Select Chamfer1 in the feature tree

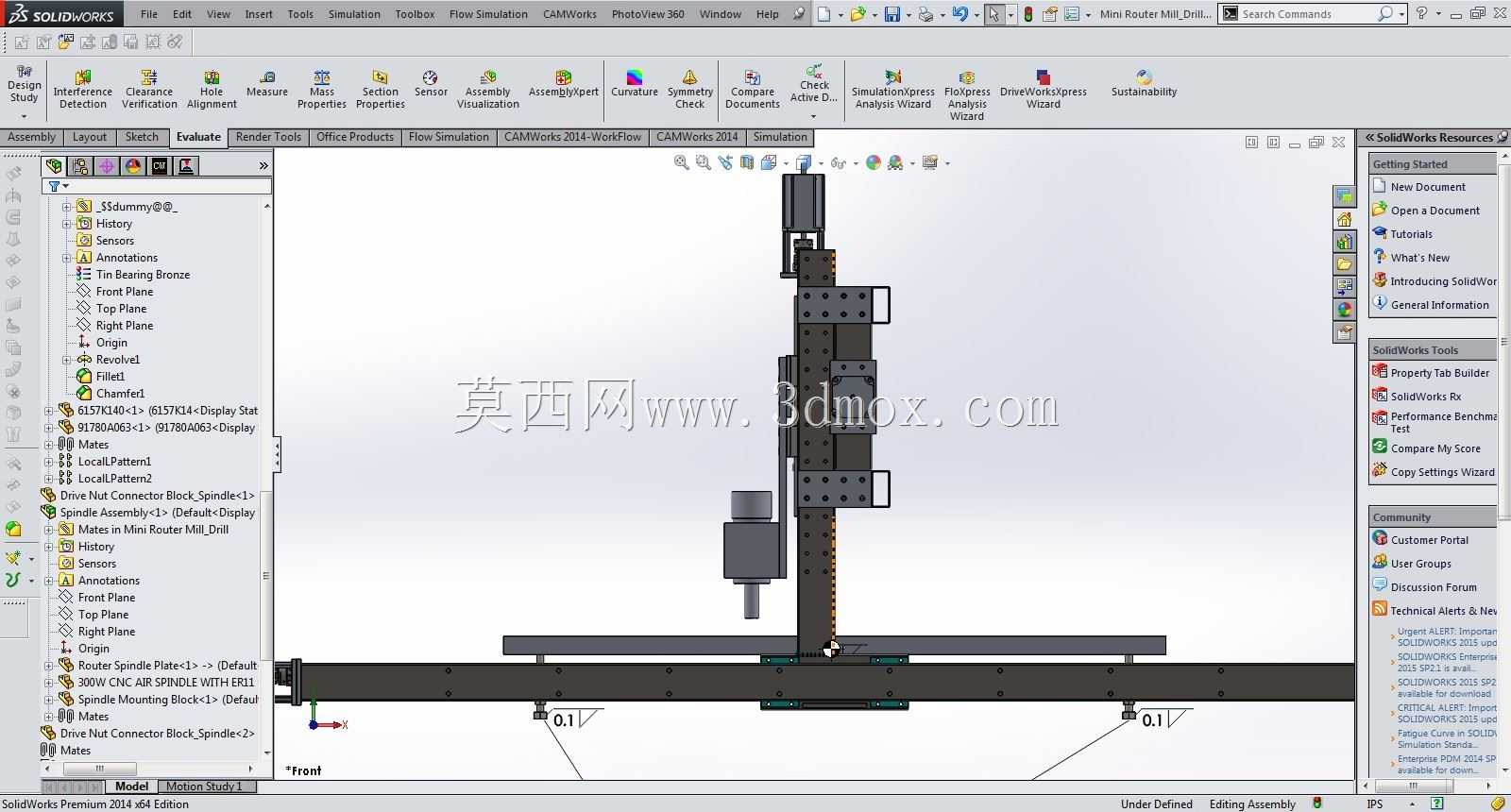[121, 394]
